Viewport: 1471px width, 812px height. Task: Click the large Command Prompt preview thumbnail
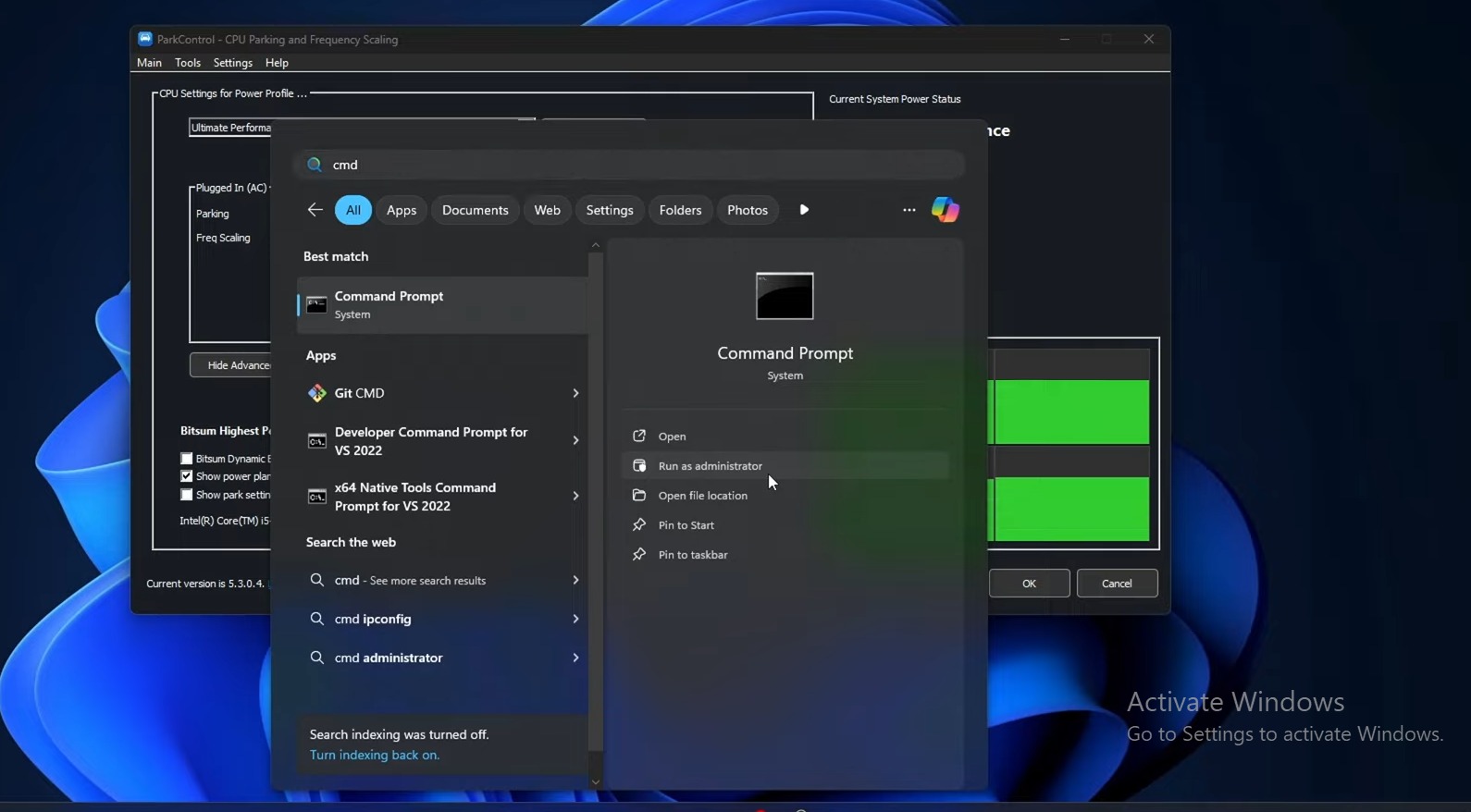click(x=785, y=296)
